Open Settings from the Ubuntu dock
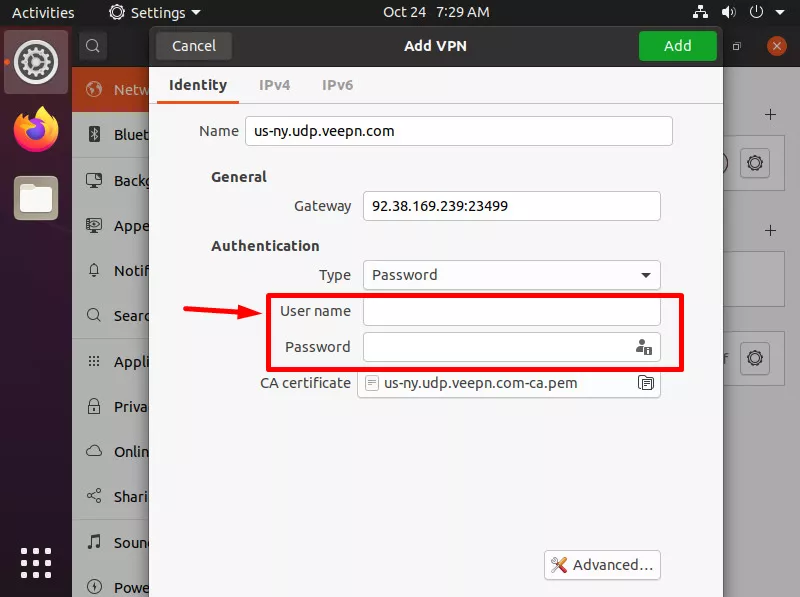This screenshot has height=597, width=800. [x=36, y=62]
